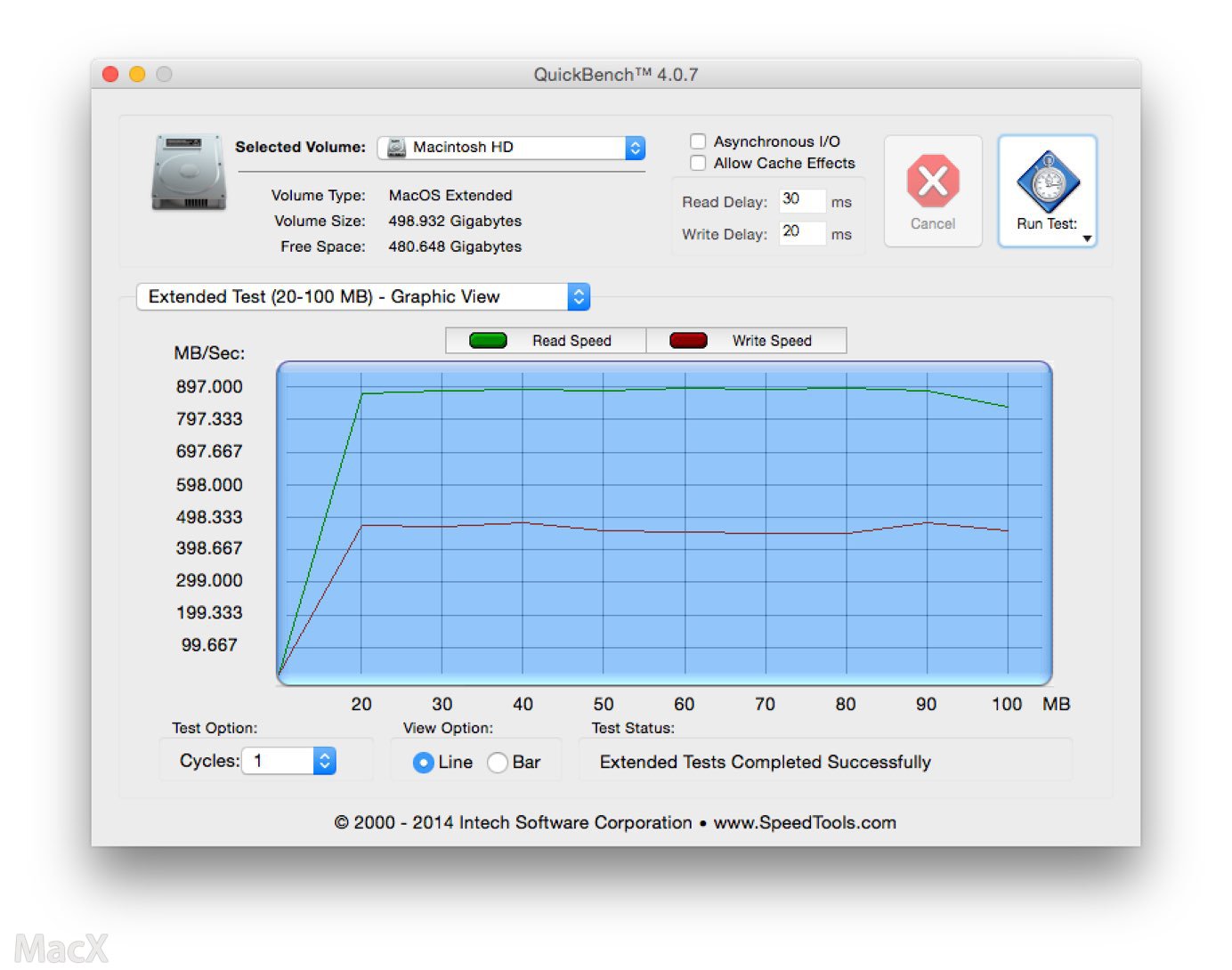Click the 480.648 Gigabytes free space value

tap(455, 247)
